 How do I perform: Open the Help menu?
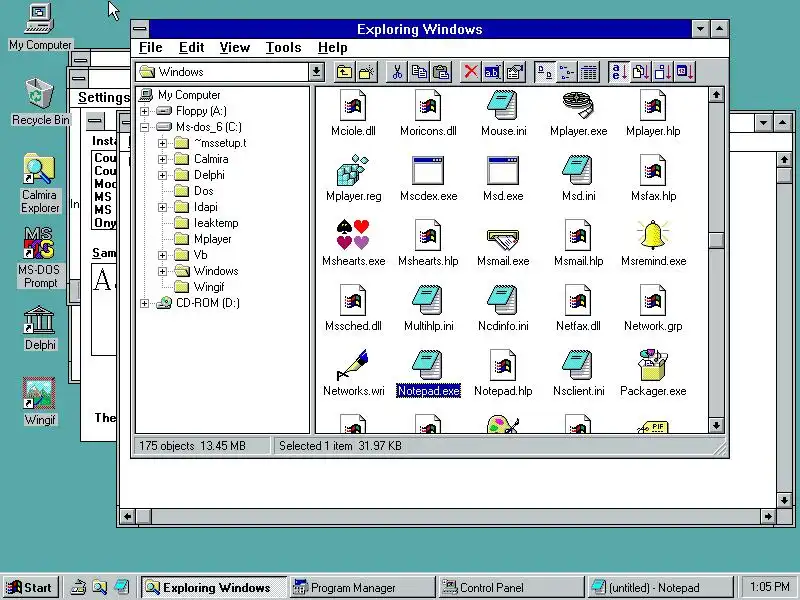click(333, 47)
